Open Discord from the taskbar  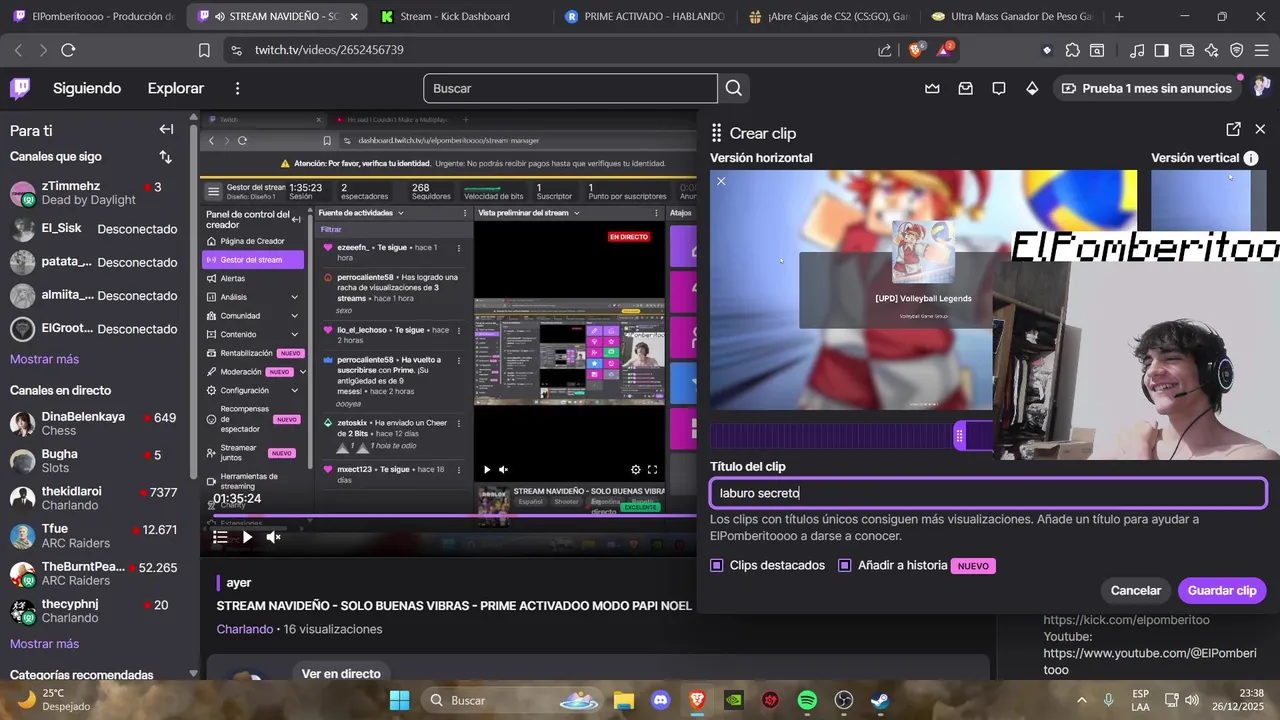[x=660, y=700]
